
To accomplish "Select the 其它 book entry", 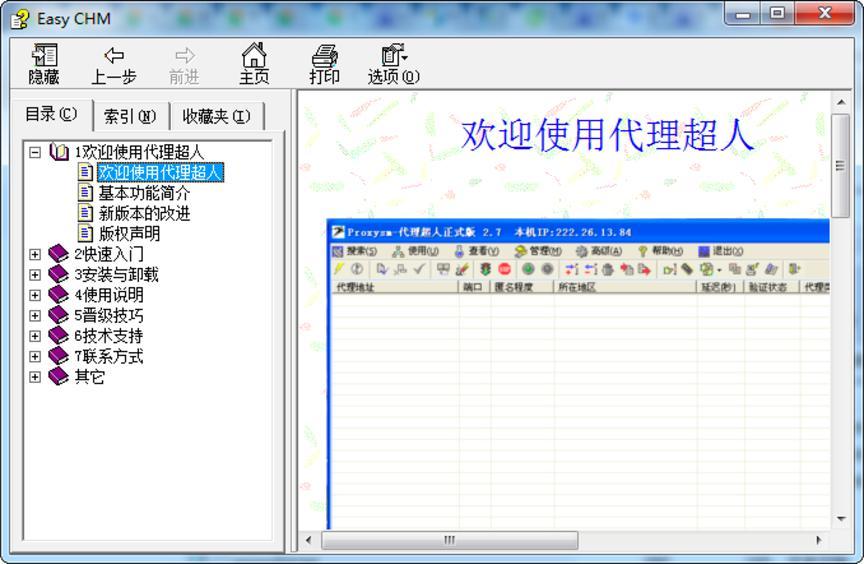I will click(x=89, y=377).
